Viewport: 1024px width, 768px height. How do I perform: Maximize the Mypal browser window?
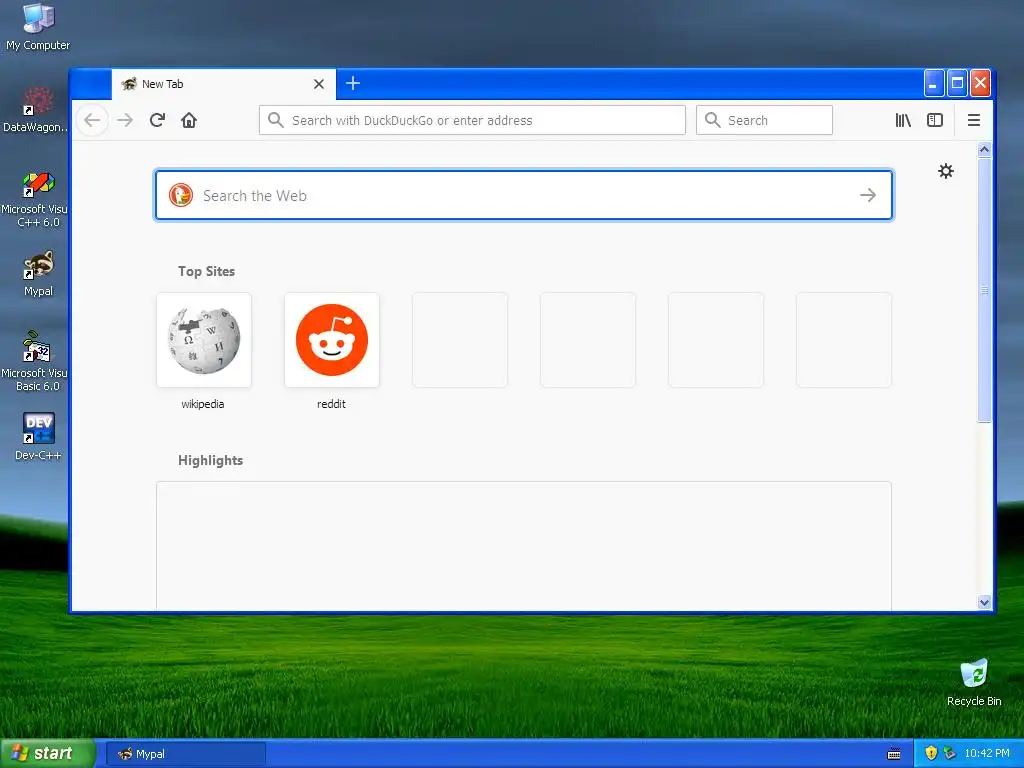click(x=957, y=84)
